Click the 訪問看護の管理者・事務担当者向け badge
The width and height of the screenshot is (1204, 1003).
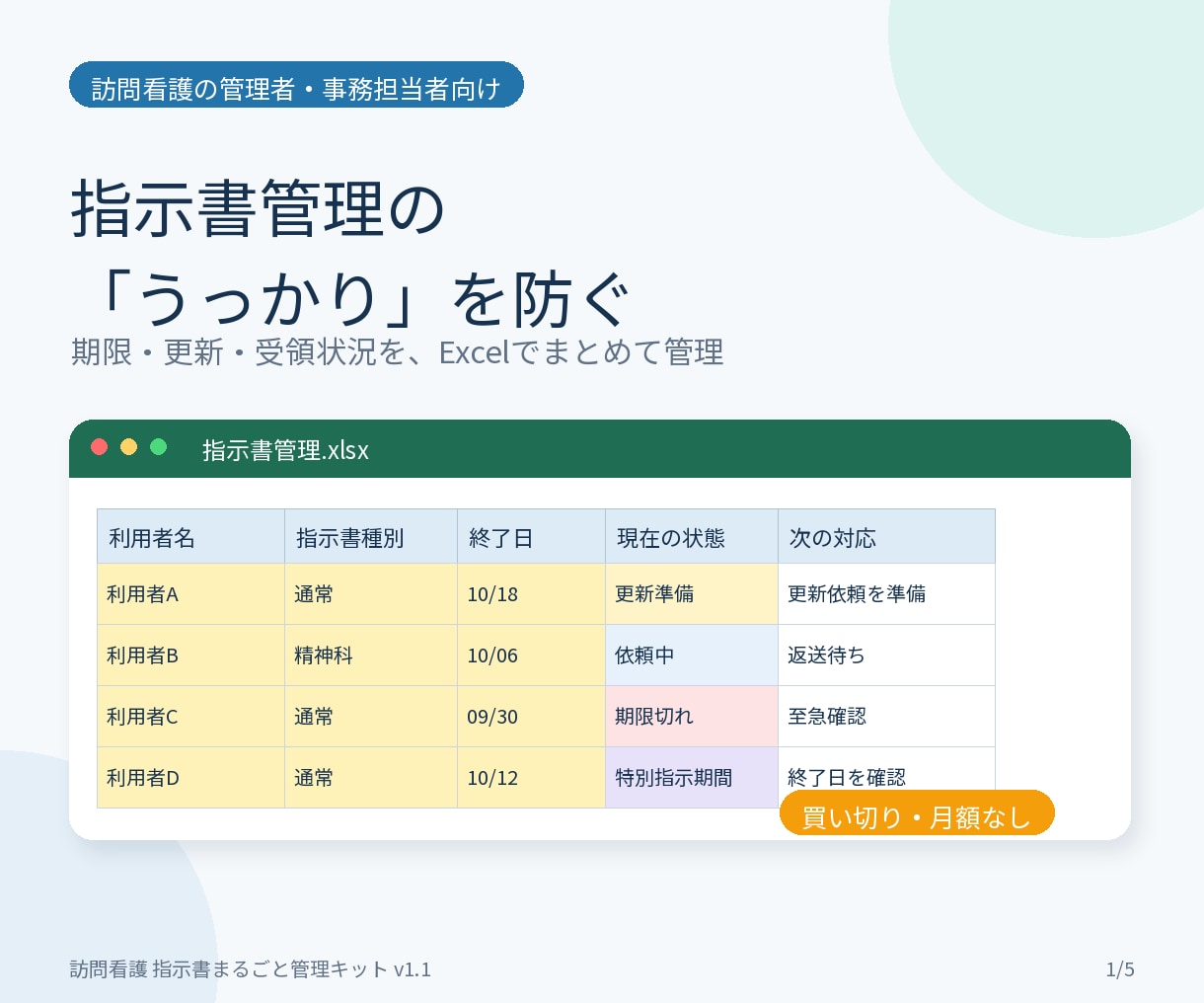296,85
